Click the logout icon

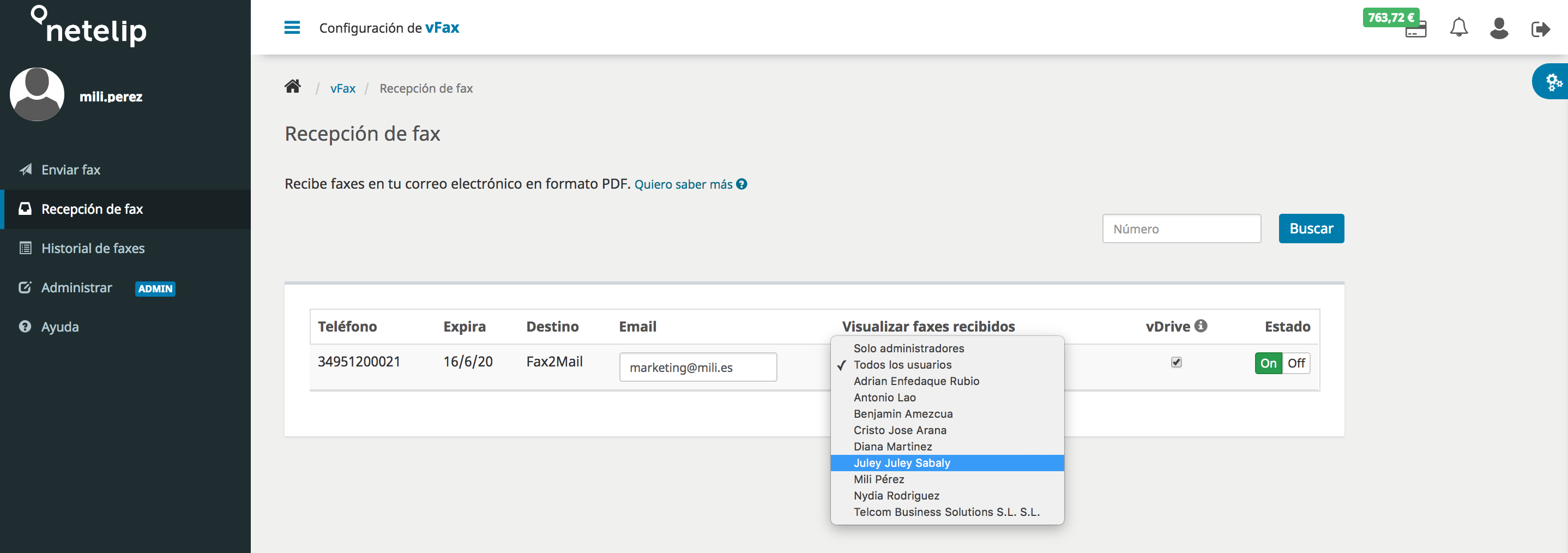coord(1541,28)
